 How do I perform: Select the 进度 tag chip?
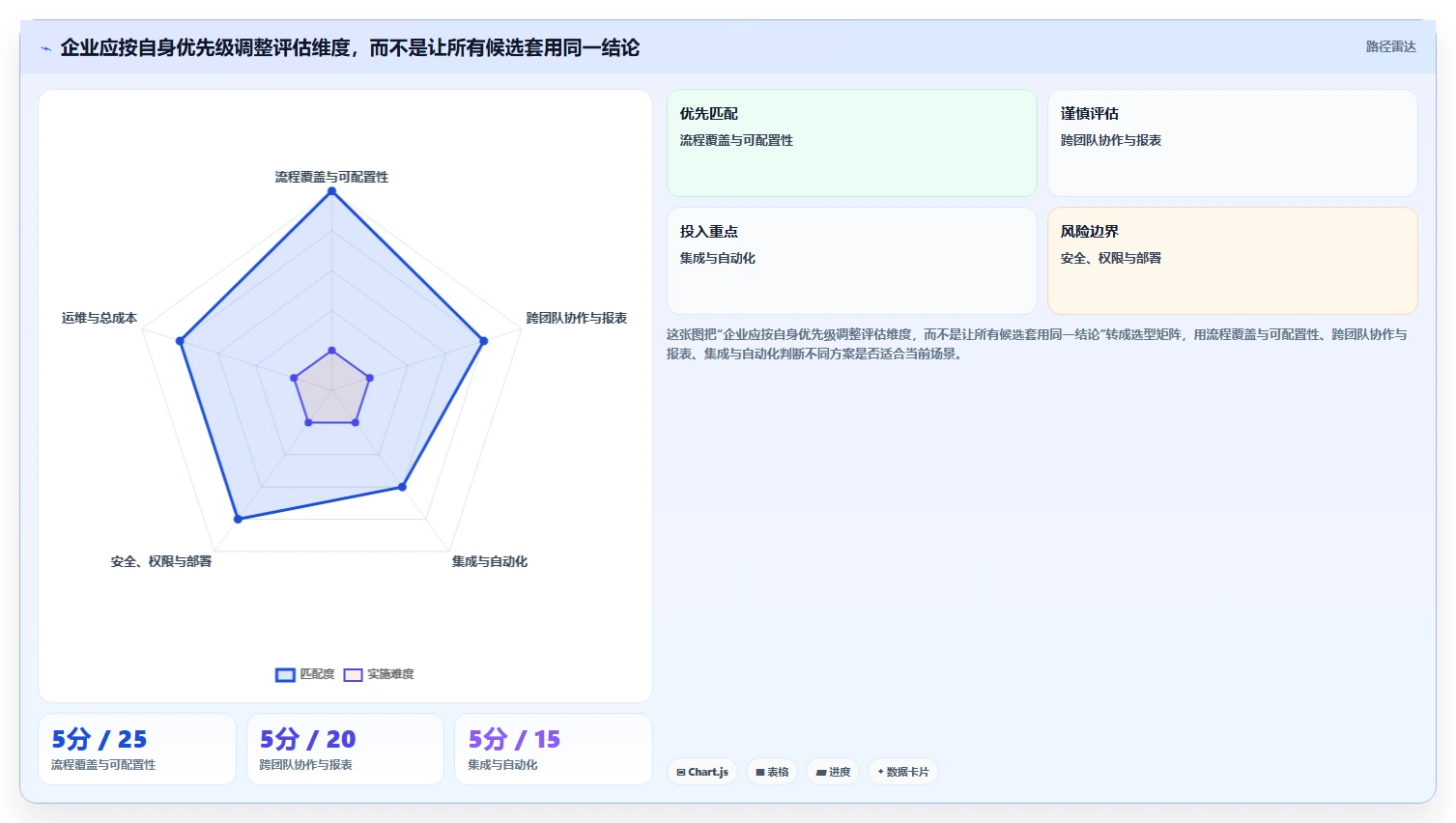[833, 772]
